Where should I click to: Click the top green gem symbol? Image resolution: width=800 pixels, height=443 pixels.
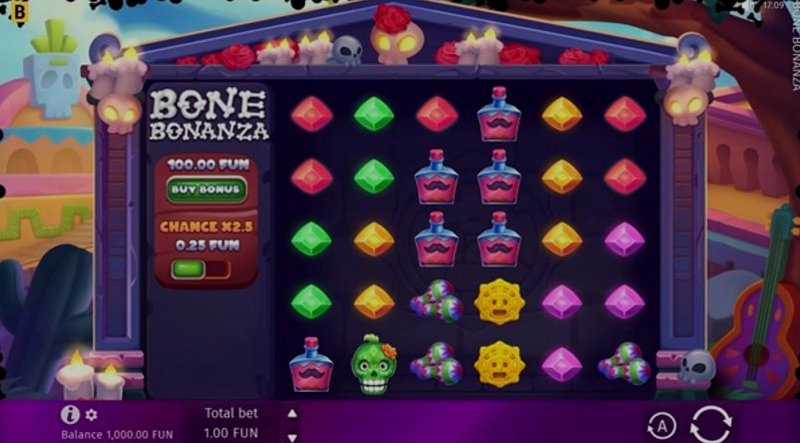tap(374, 114)
